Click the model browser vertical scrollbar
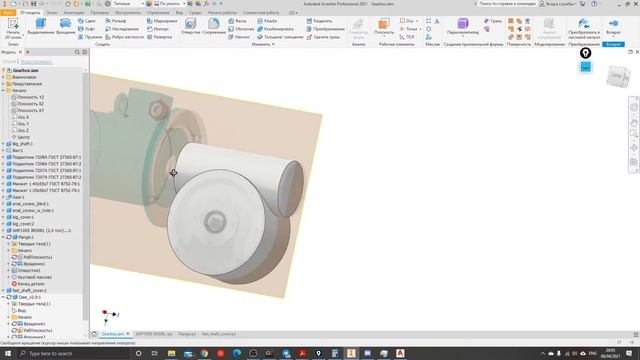Image resolution: width=640 pixels, height=360 pixels. 85,196
